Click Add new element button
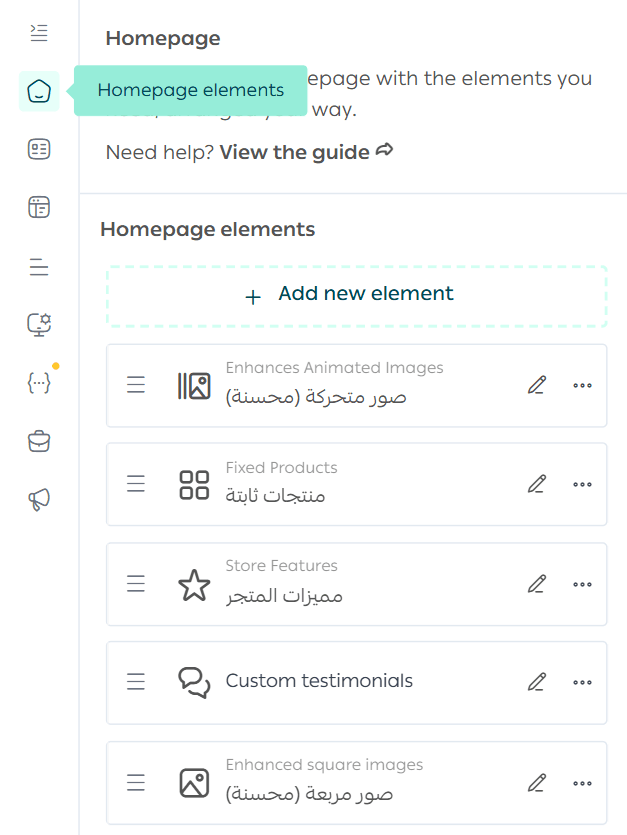 [x=356, y=295]
